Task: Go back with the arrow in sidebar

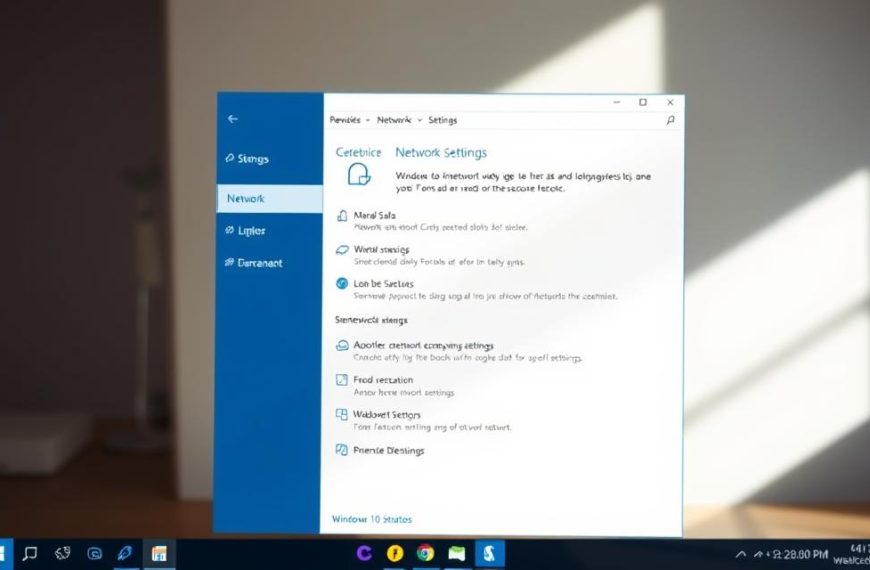Action: pyautogui.click(x=232, y=119)
